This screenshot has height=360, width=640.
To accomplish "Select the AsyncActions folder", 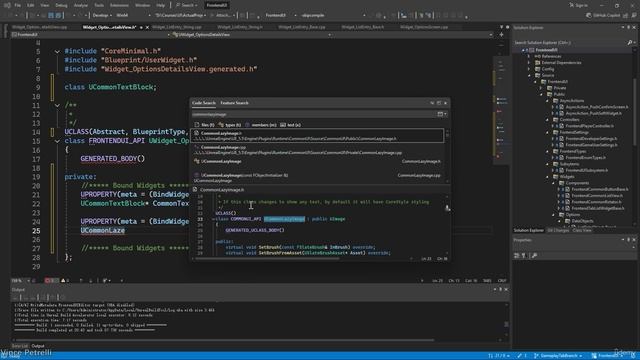I will pos(571,101).
